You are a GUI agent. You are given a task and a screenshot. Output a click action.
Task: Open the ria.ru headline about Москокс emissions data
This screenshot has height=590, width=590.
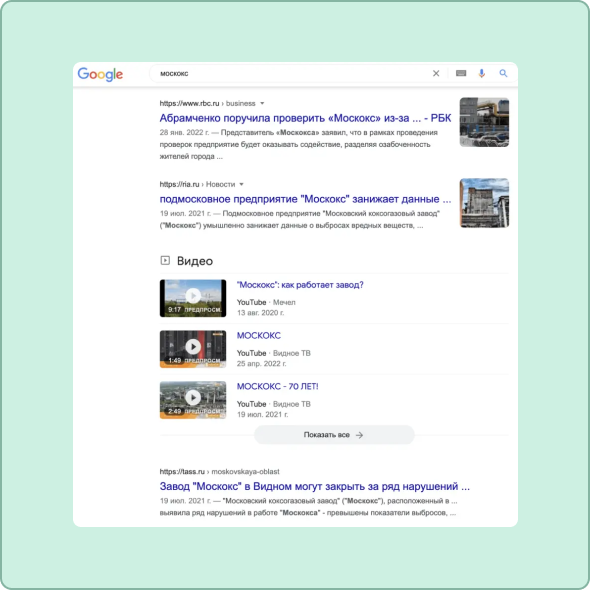[305, 199]
